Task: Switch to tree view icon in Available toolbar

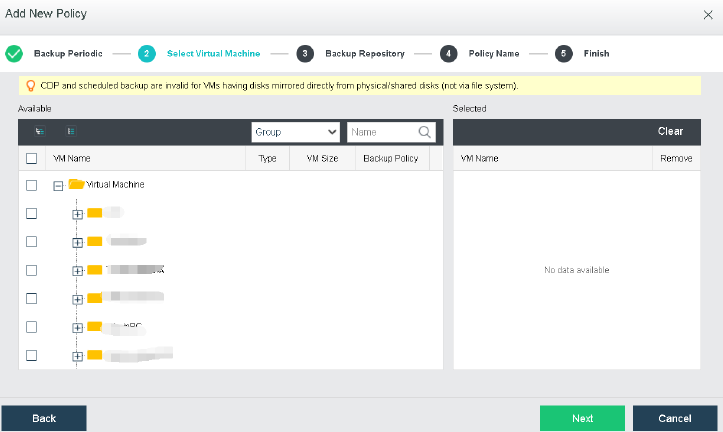Action: pyautogui.click(x=40, y=131)
